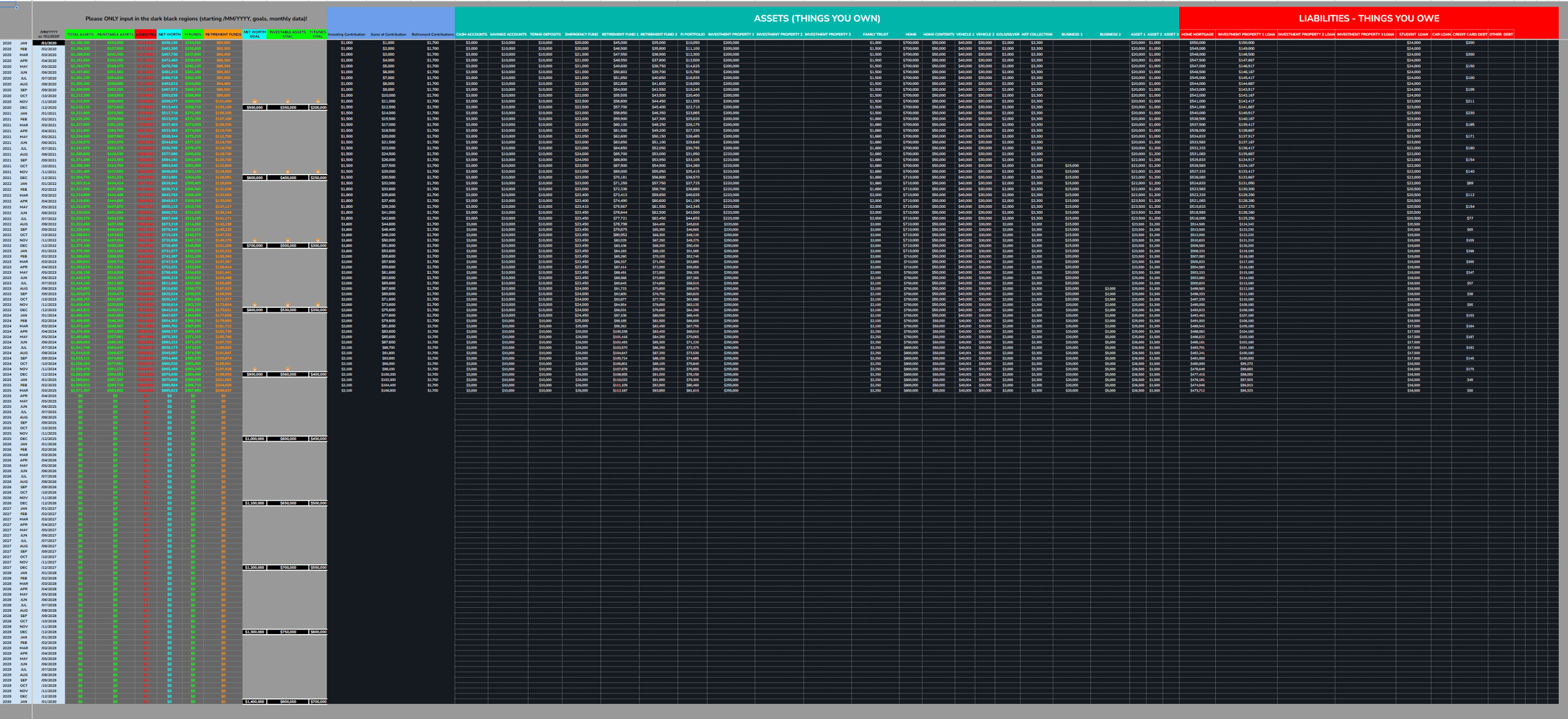Click the ASSETS (THINGS YOU OWN) banner
Viewport: 1568px width, 719px height.
(x=817, y=18)
